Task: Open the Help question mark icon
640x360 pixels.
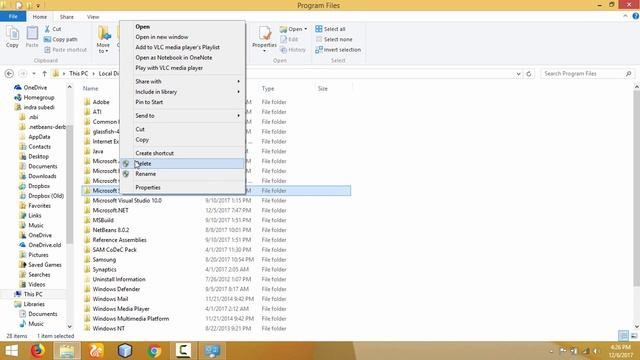Action: tap(636, 16)
